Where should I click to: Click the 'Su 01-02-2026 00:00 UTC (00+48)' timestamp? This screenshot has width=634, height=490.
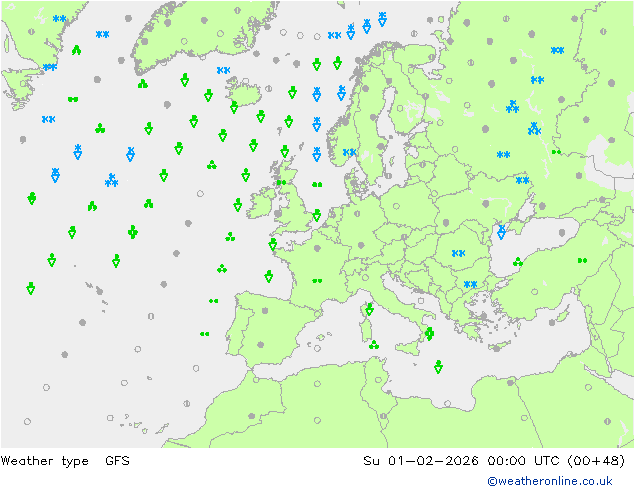coord(494,461)
